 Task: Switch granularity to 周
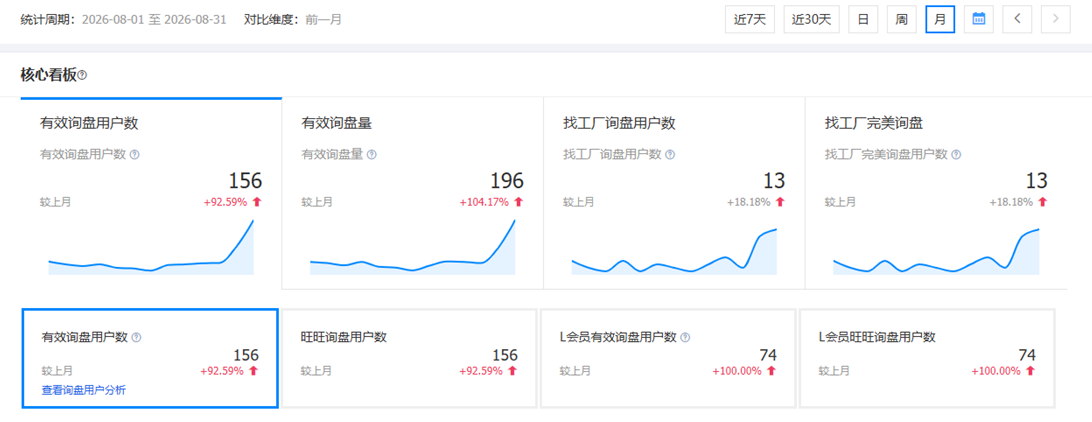tap(901, 19)
